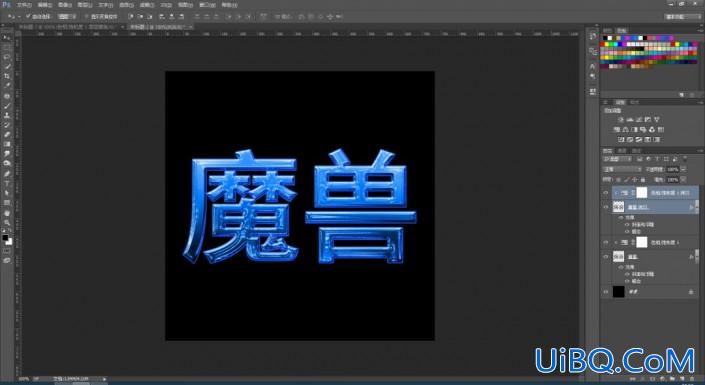
Task: Select the Pen tool
Action: pyautogui.click(x=7, y=174)
